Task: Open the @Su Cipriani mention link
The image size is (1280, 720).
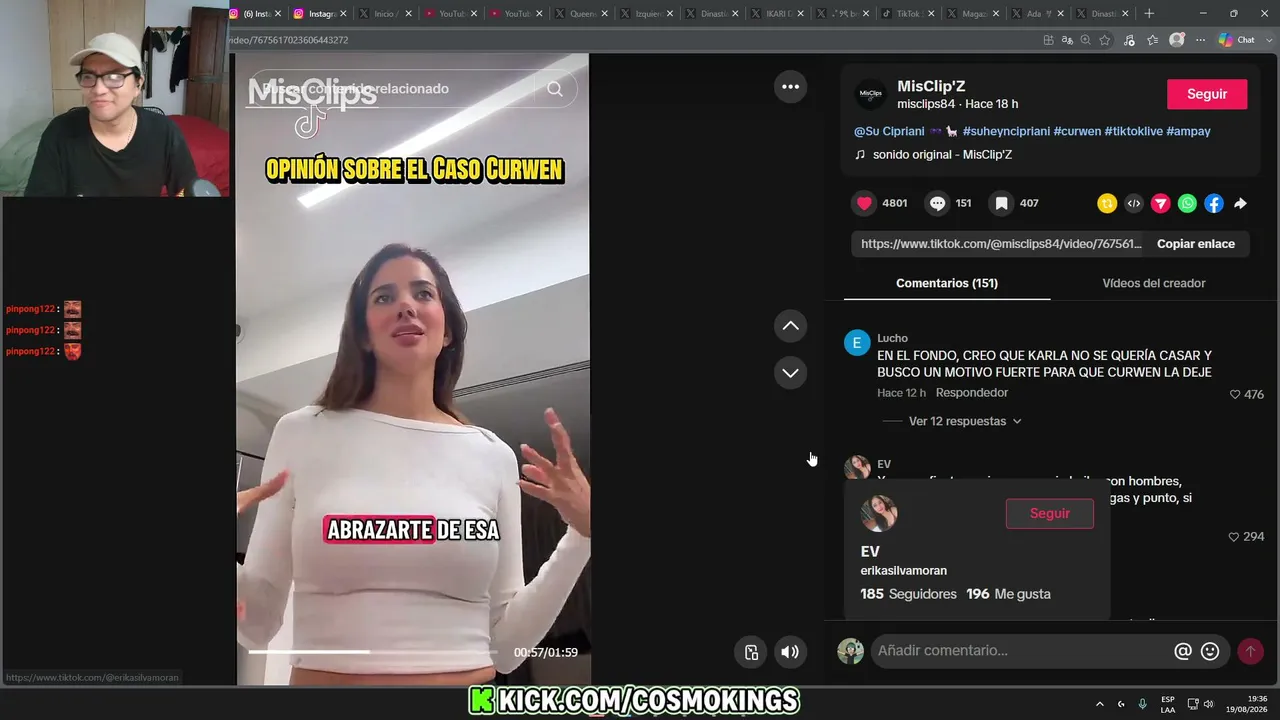Action: click(x=889, y=131)
